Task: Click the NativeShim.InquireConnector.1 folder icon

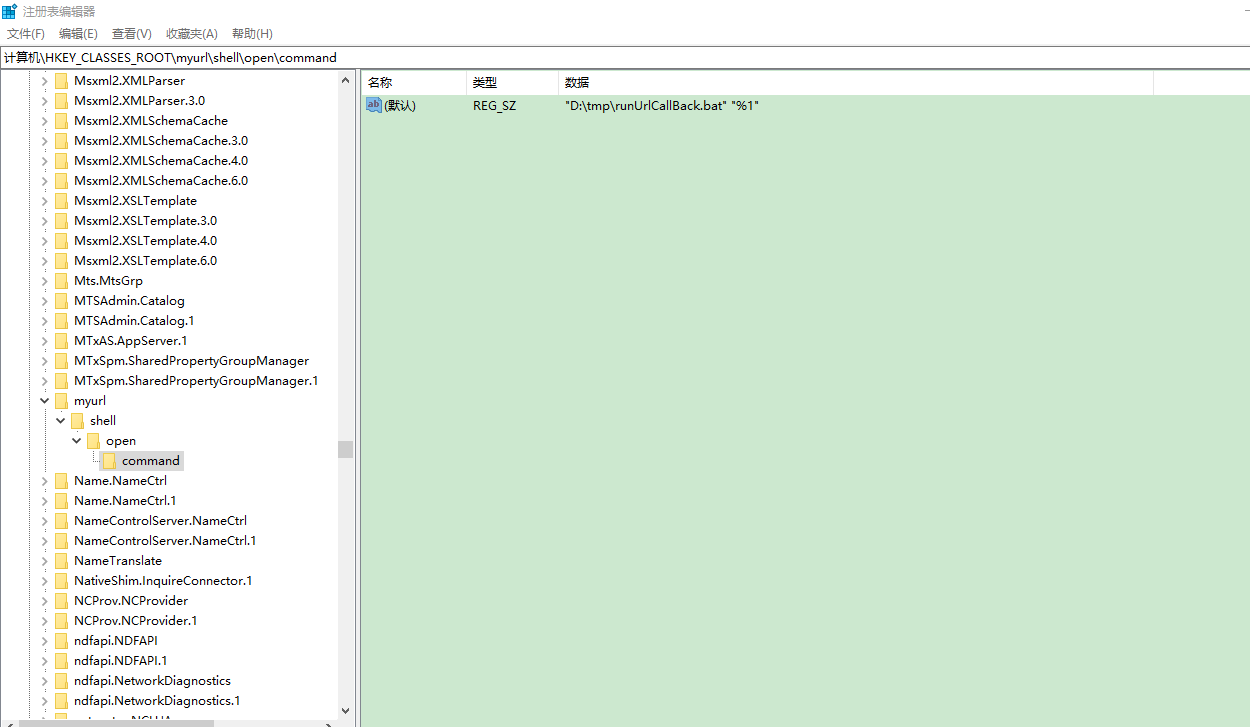Action: (62, 580)
